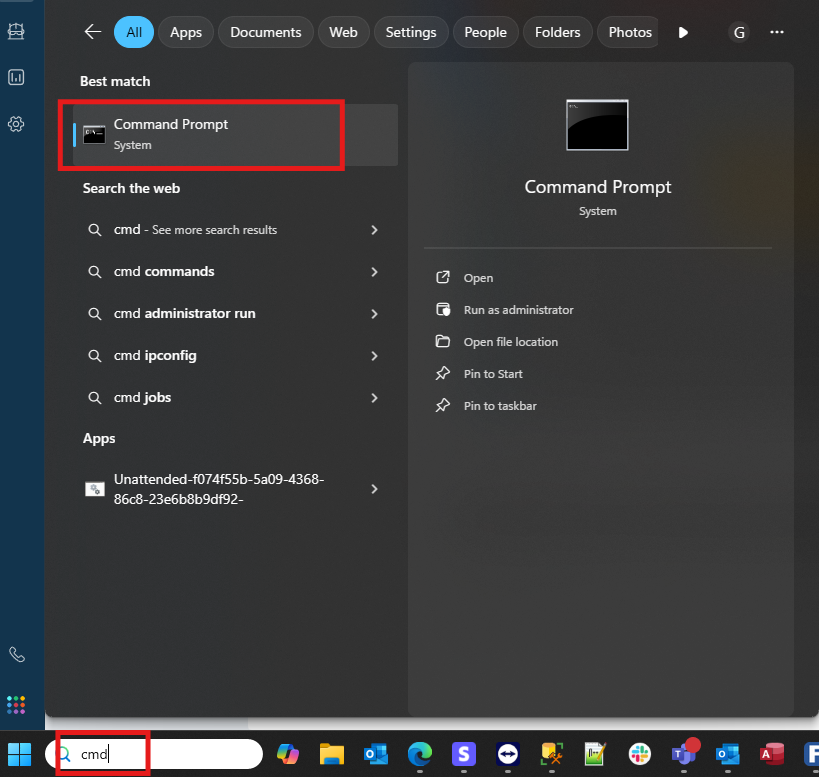819x777 pixels.
Task: Open the Folders filter tab
Action: coord(557,32)
